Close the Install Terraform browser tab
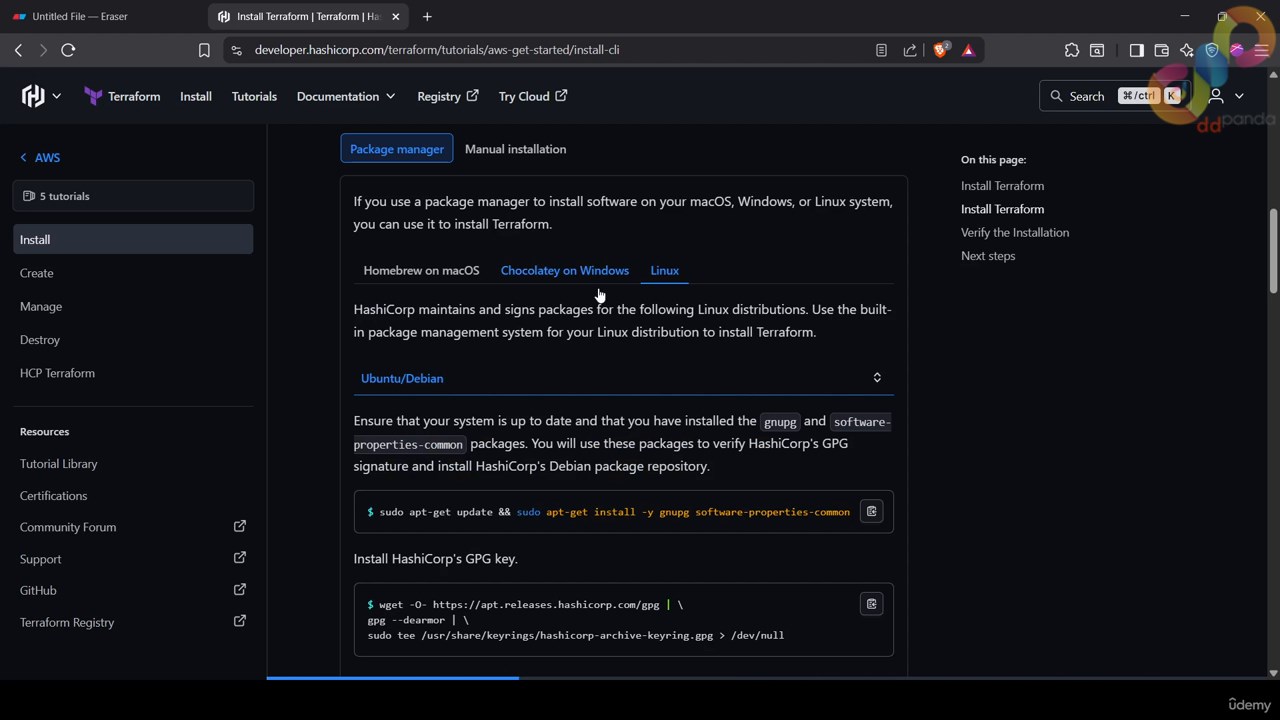Viewport: 1280px width, 720px height. (x=396, y=16)
